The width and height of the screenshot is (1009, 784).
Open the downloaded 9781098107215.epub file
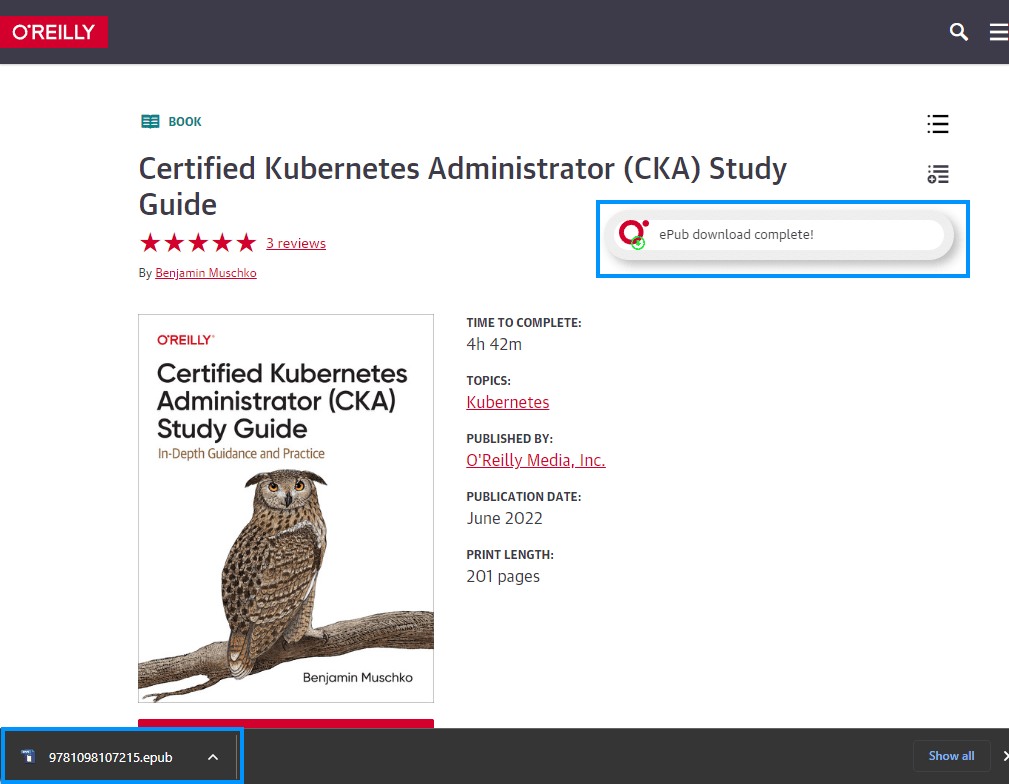[x=110, y=757]
